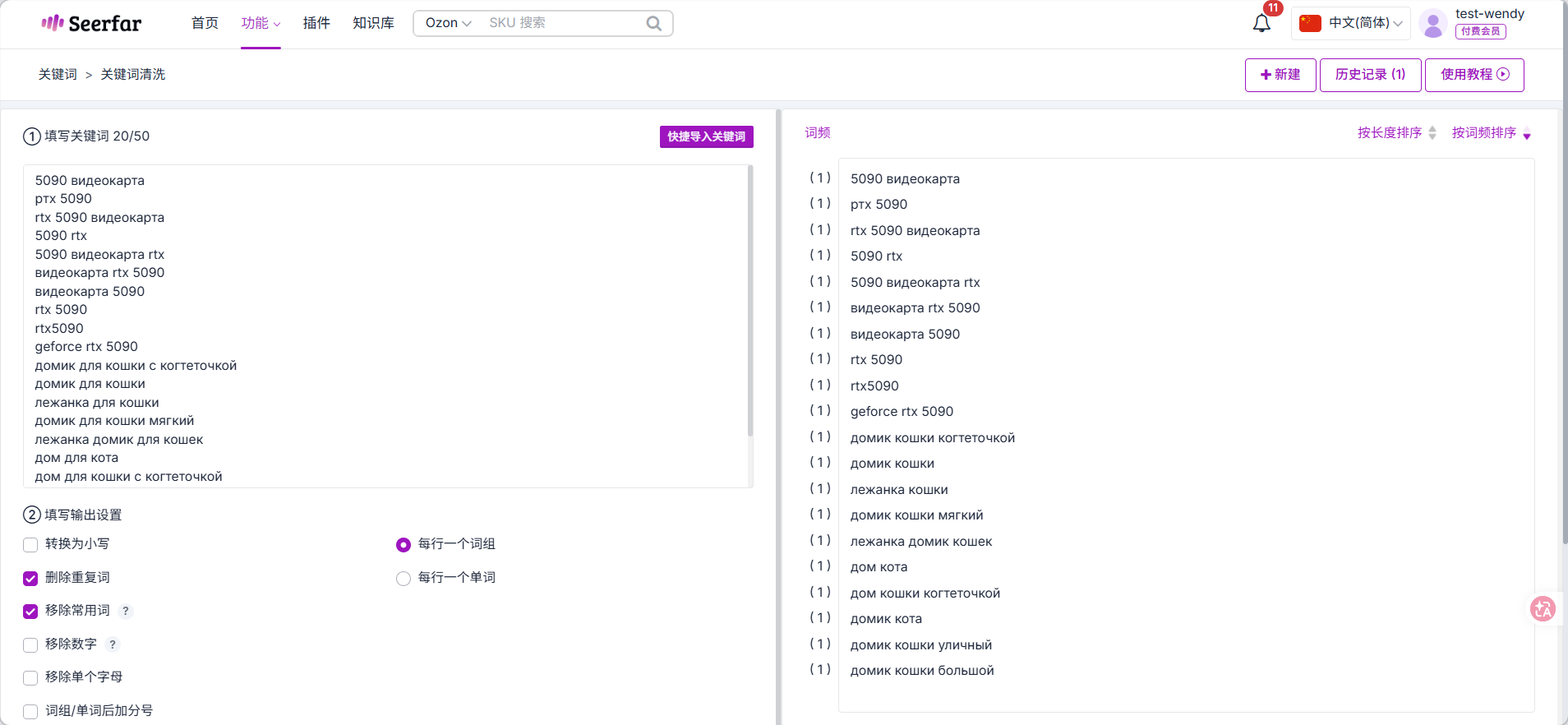This screenshot has height=725, width=1568.
Task: Go to the 首页 menu item
Action: [x=205, y=23]
